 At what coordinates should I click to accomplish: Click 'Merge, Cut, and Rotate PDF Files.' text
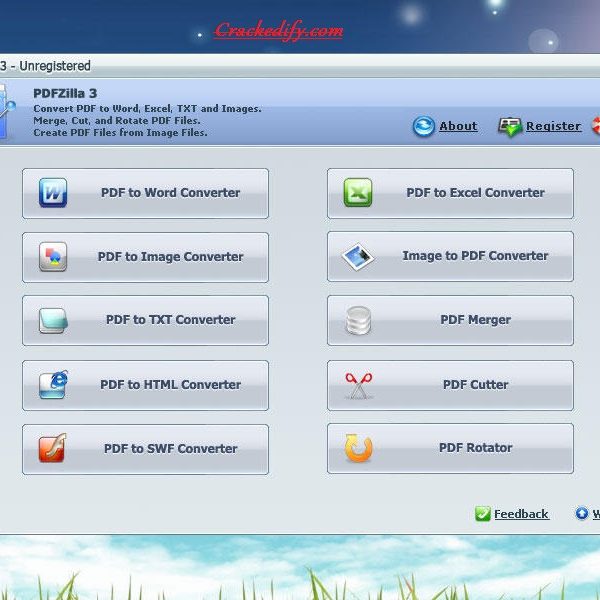point(117,121)
